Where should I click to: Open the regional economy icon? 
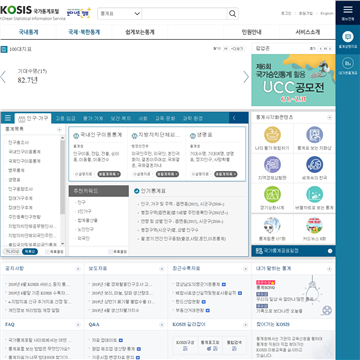coord(272,165)
